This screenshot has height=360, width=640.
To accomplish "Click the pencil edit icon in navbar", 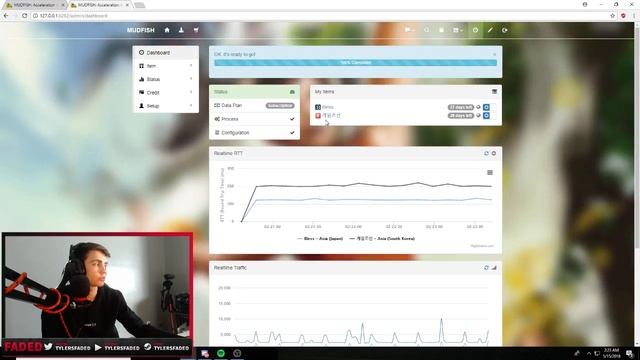I will click(490, 30).
